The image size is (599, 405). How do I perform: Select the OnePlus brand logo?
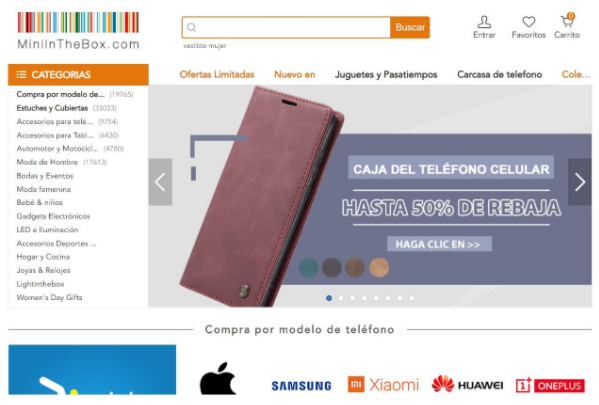click(550, 385)
